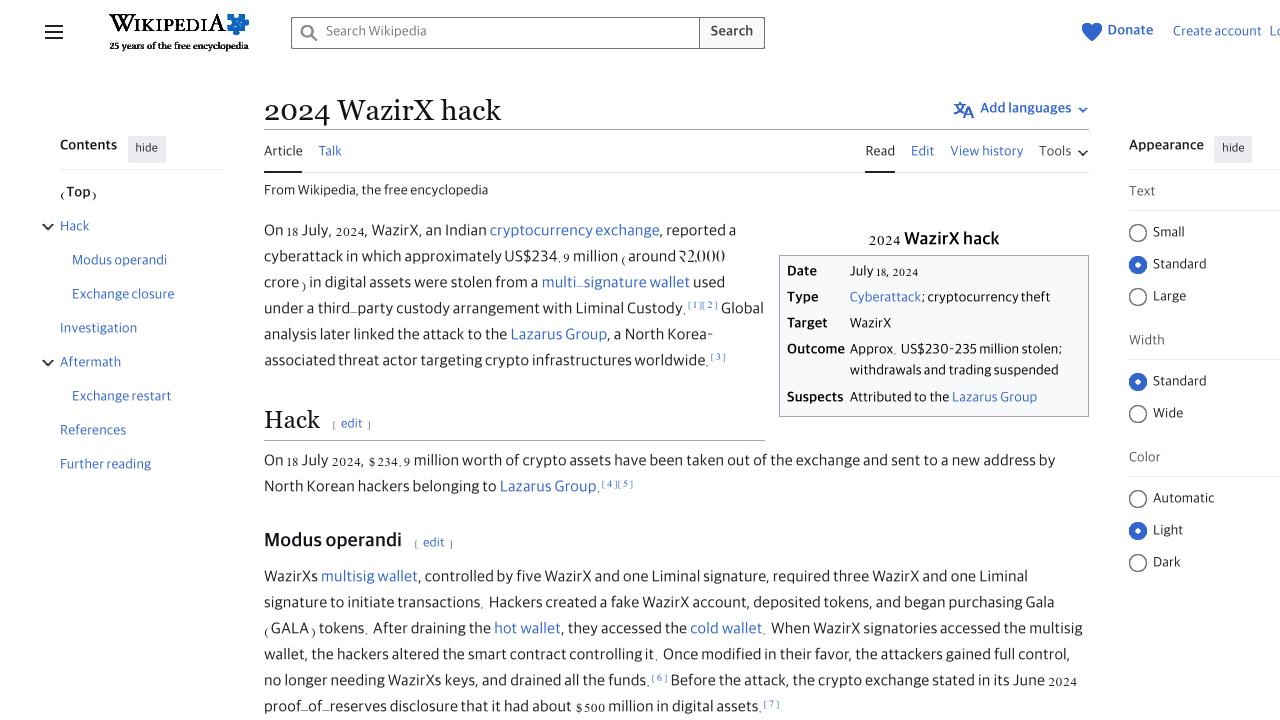Switch to the Read tab
1280x720 pixels.
(x=880, y=151)
